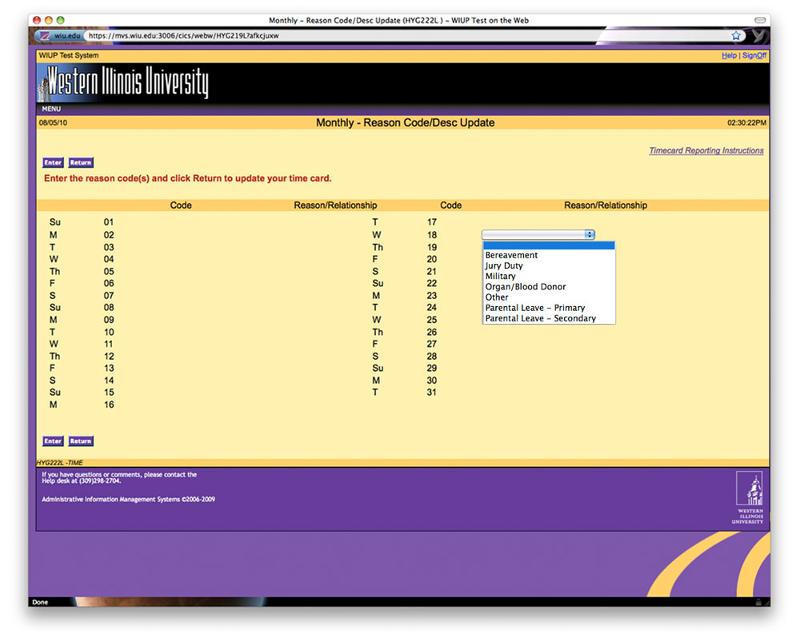This screenshot has height=638, width=800.
Task: Click day number '18' in the calendar
Action: tap(432, 235)
